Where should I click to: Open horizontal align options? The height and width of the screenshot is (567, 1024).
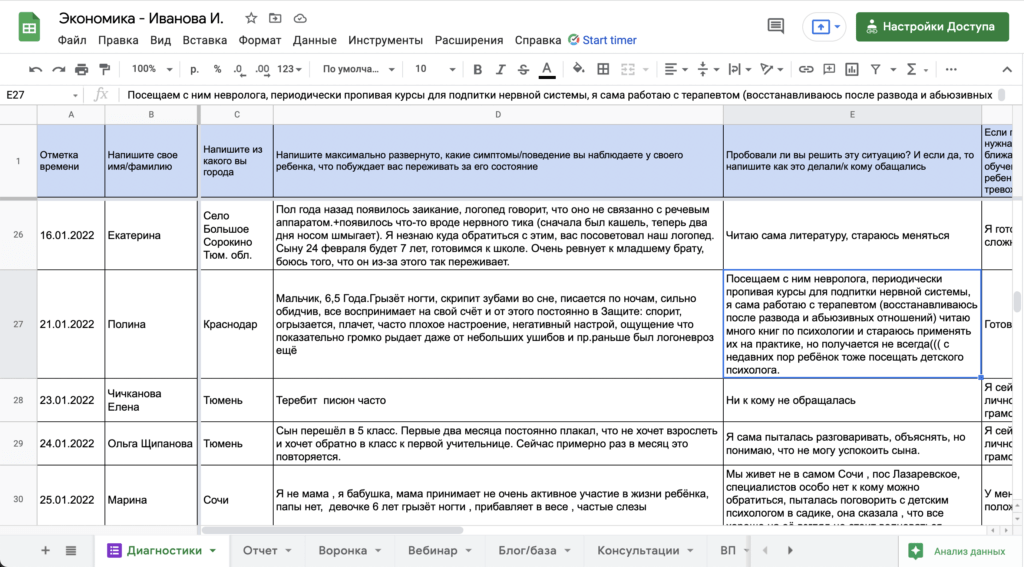(x=675, y=69)
